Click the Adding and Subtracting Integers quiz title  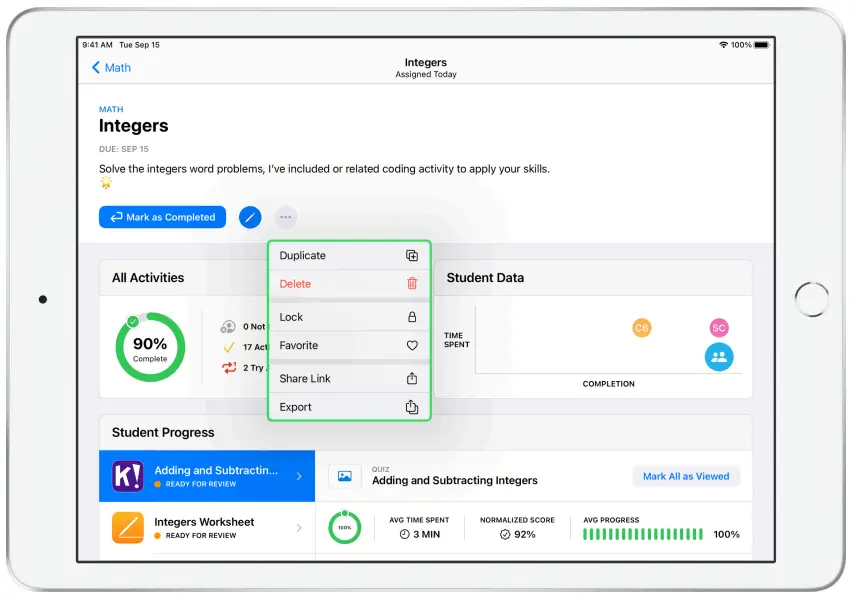455,480
